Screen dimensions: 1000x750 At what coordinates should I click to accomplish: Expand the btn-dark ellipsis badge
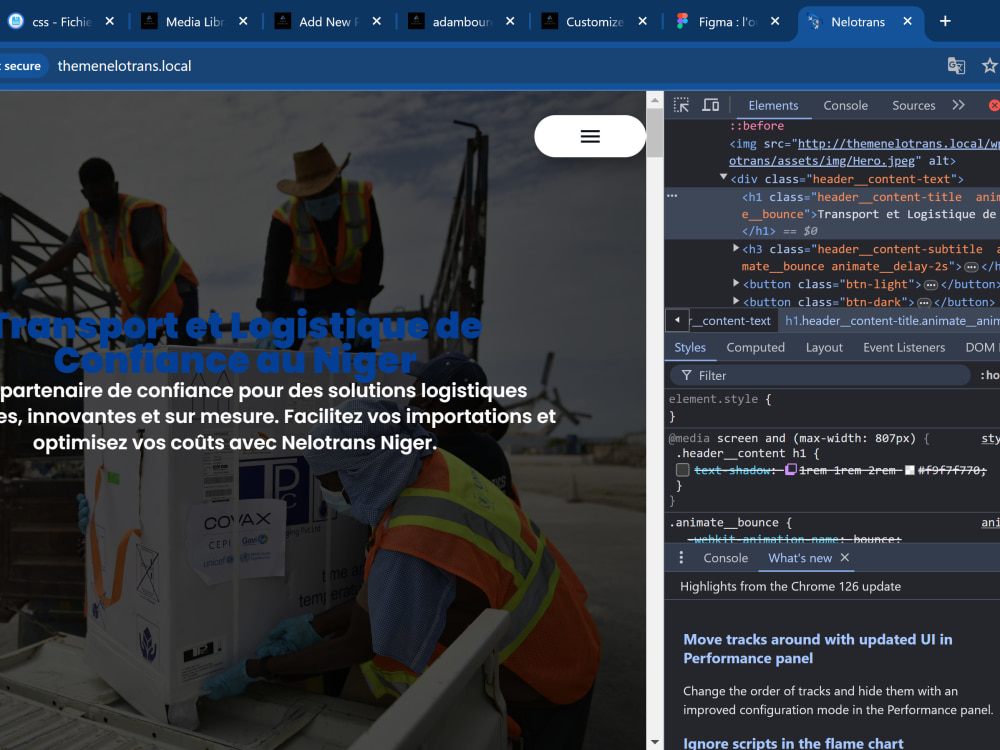click(923, 302)
